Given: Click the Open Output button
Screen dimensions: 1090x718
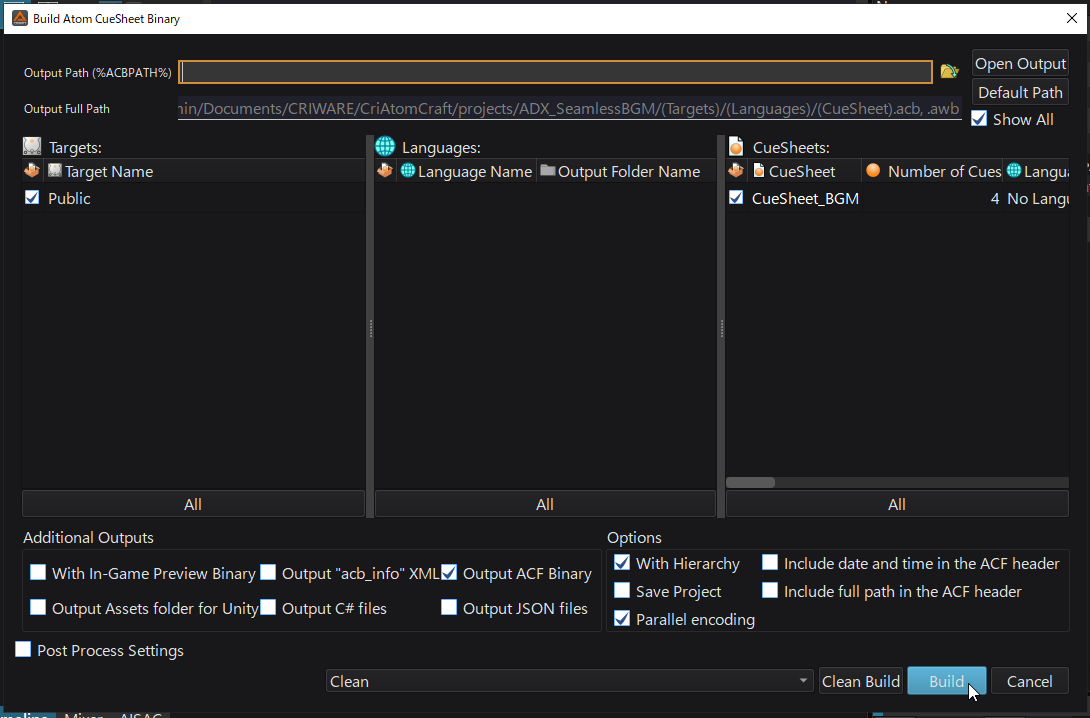Looking at the screenshot, I should (x=1020, y=63).
